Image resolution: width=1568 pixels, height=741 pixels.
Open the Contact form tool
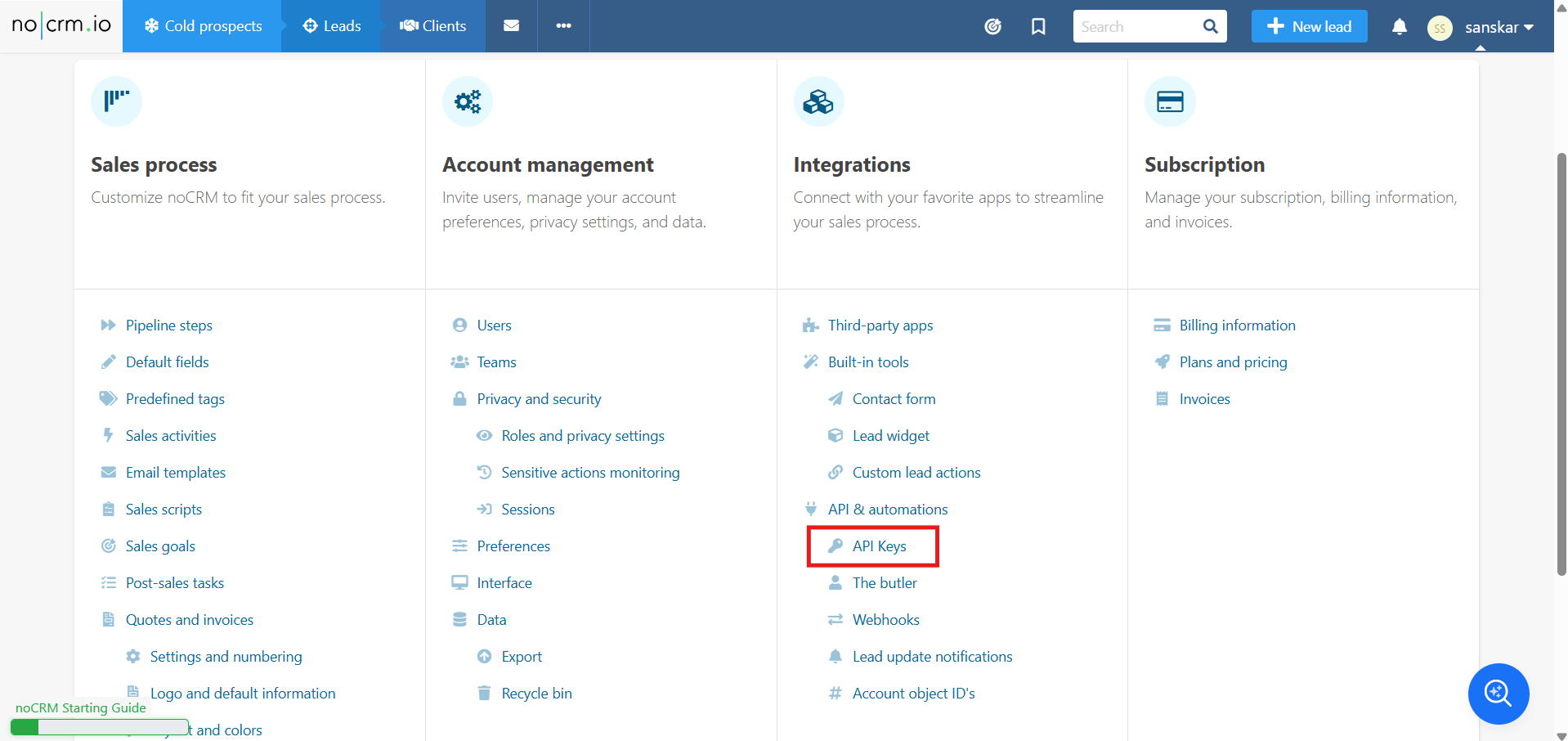pos(894,399)
